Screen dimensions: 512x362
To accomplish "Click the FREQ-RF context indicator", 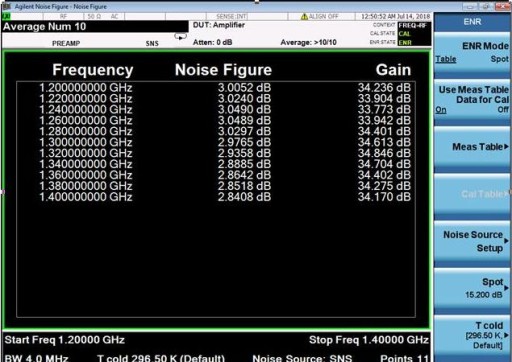I will [x=412, y=25].
